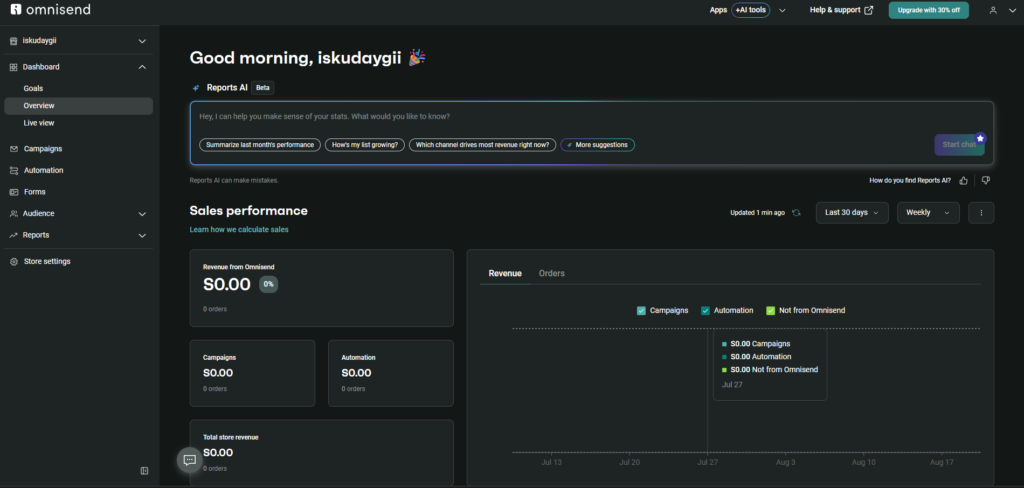Select Summarize last month's performance suggestion
Screen dimensions: 1024x488
click(x=260, y=145)
